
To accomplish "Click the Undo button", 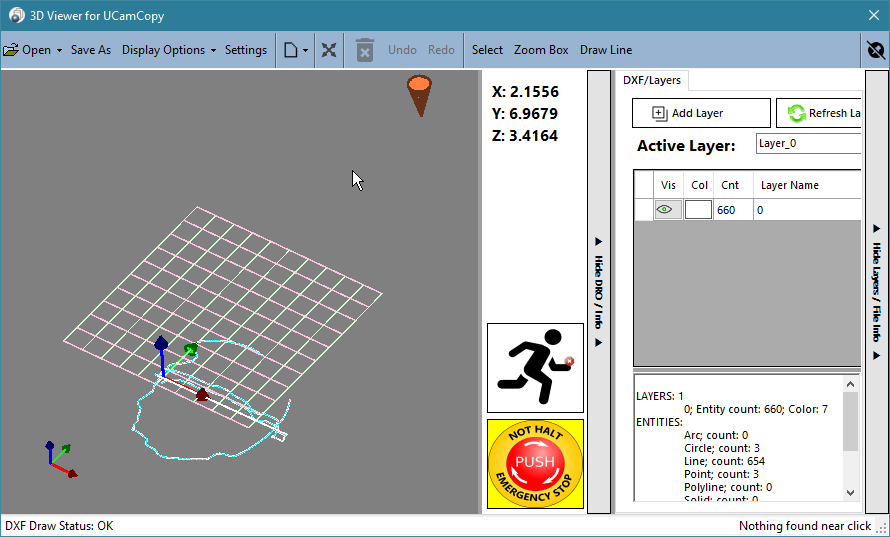I will (402, 50).
